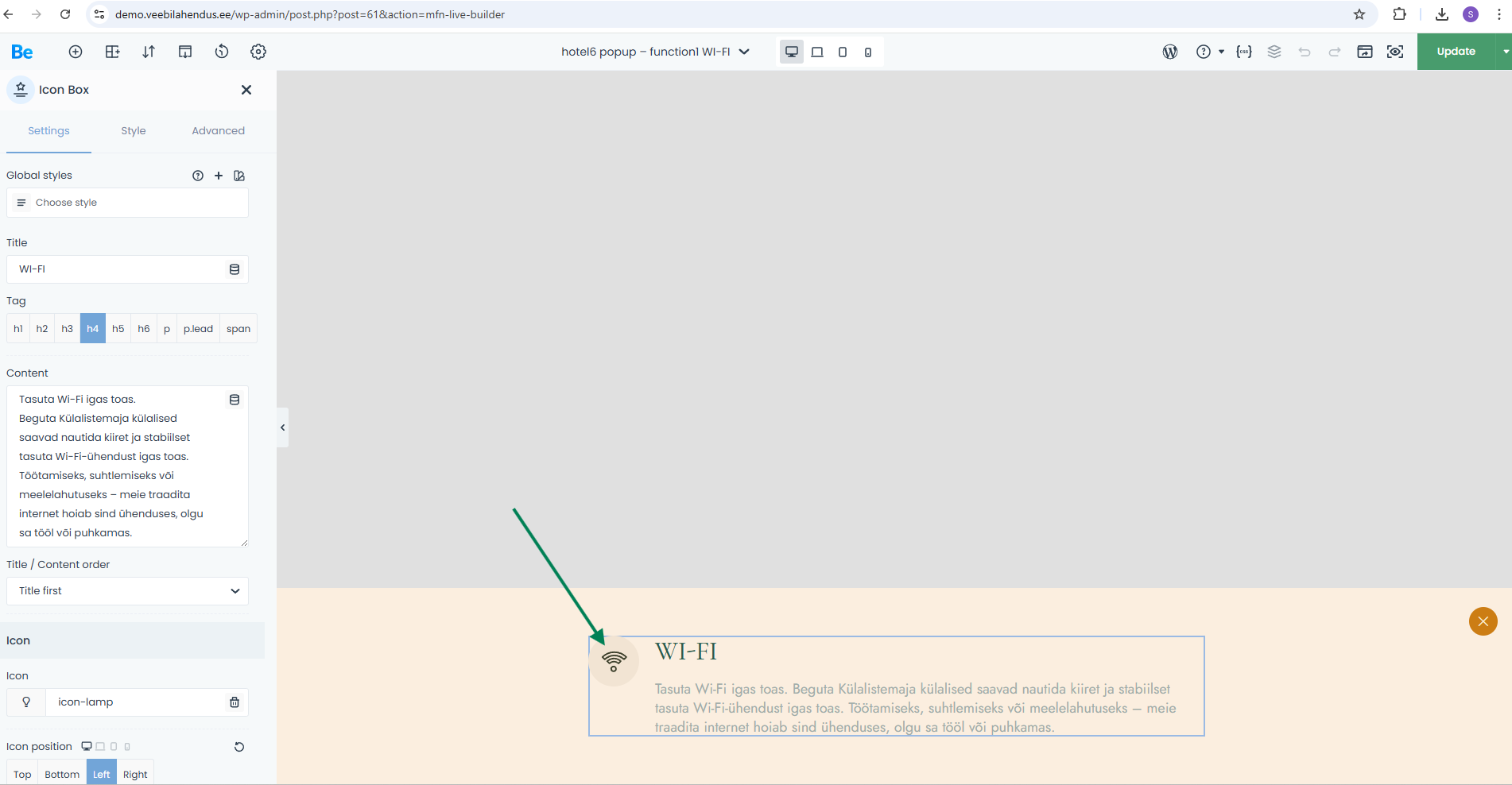Screen dimensions: 1512x785
Task: Expand the Title first order dropdown
Action: (x=127, y=591)
